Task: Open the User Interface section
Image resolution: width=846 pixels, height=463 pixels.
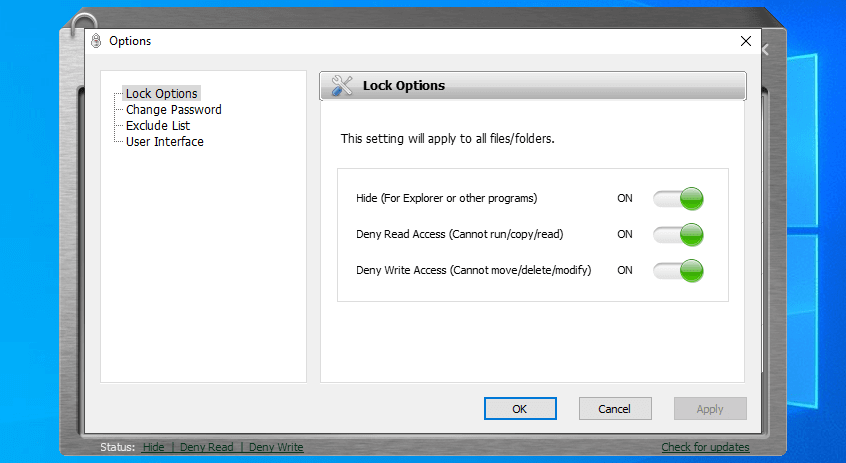Action: [x=165, y=142]
